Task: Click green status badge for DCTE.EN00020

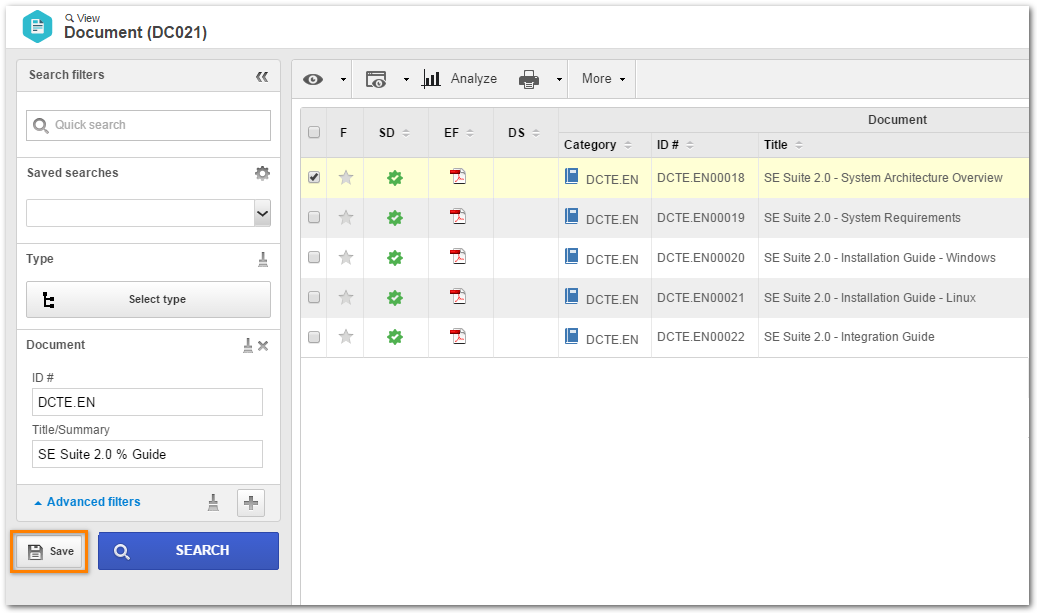Action: (395, 258)
